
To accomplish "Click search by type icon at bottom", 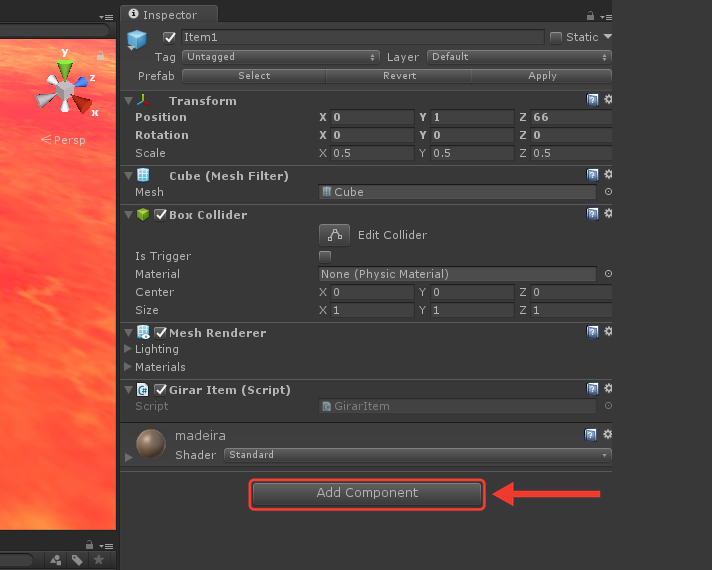I will tap(56, 560).
